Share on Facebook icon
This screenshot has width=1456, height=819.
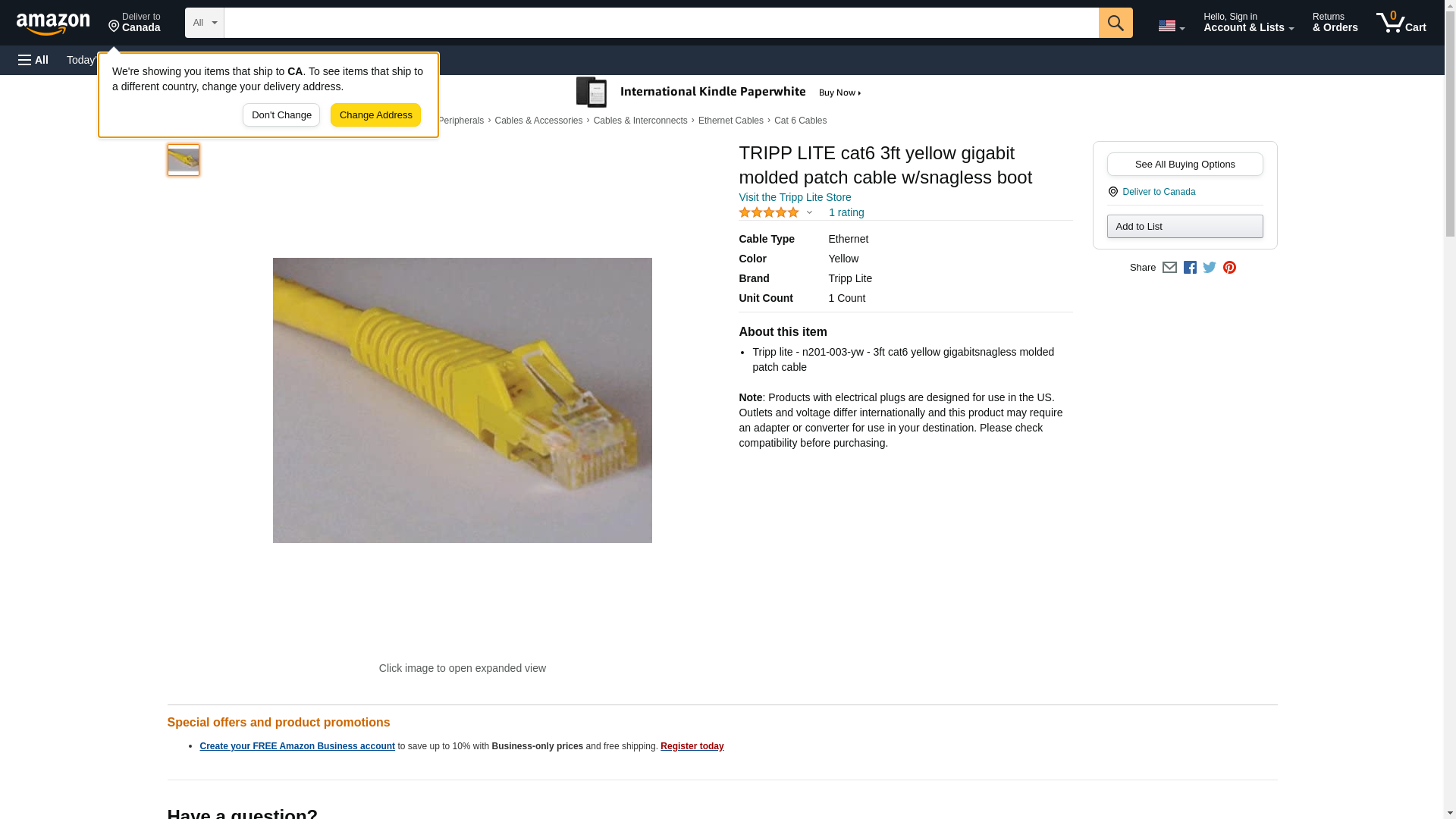point(1190,268)
